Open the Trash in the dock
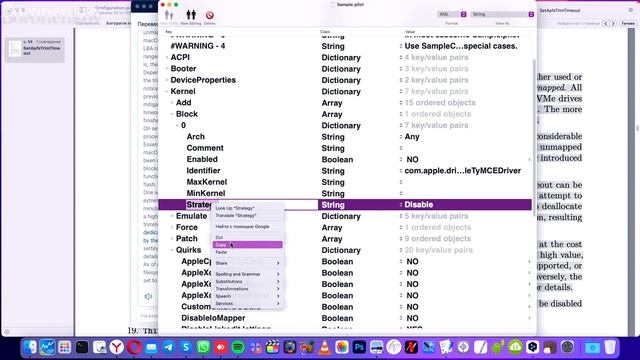 [610, 347]
